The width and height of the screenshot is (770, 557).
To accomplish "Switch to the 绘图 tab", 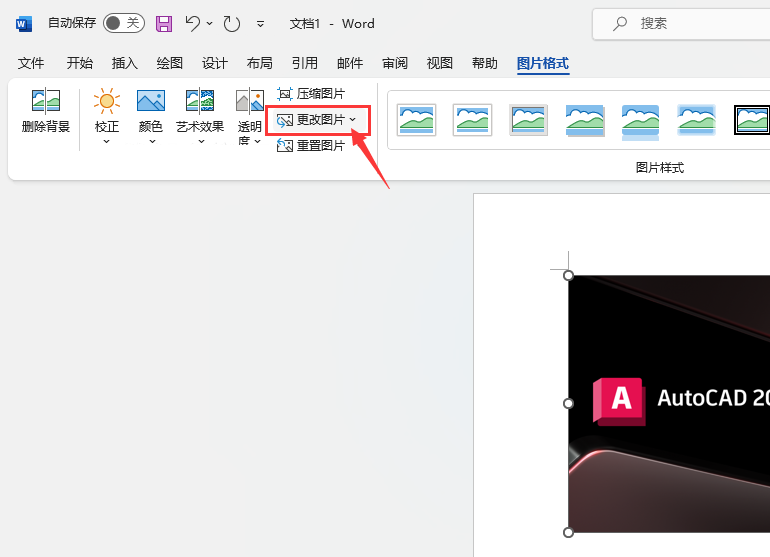I will click(169, 63).
